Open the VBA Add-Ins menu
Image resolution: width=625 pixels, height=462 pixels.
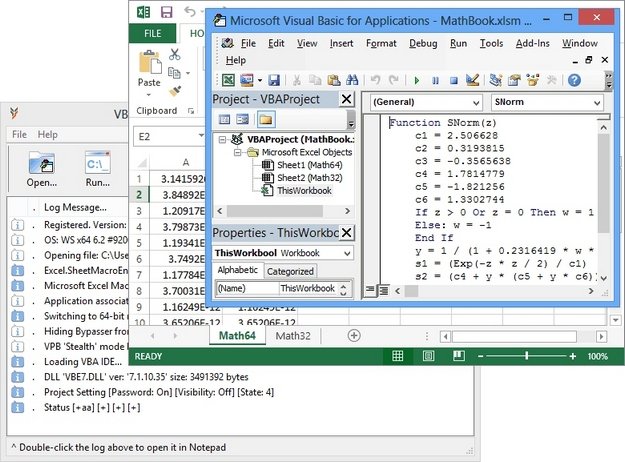pyautogui.click(x=533, y=43)
